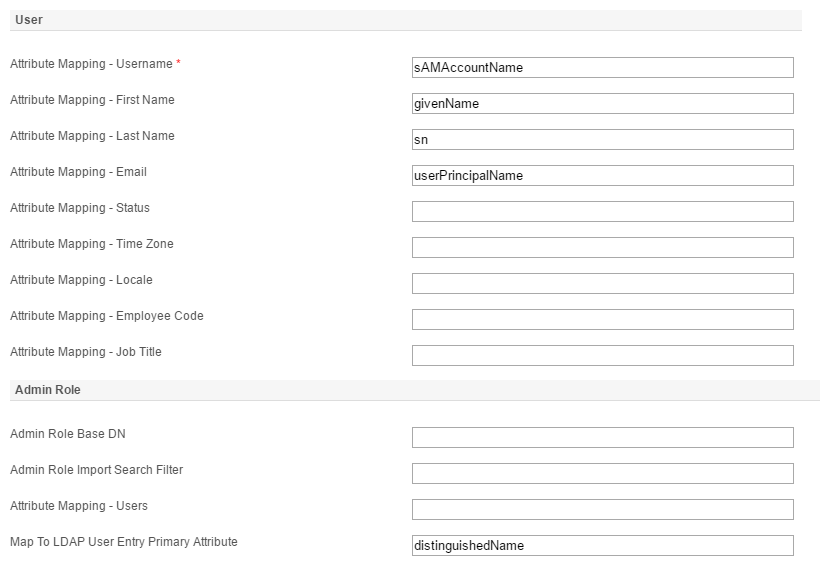Click the Admin Role section header

(48, 390)
